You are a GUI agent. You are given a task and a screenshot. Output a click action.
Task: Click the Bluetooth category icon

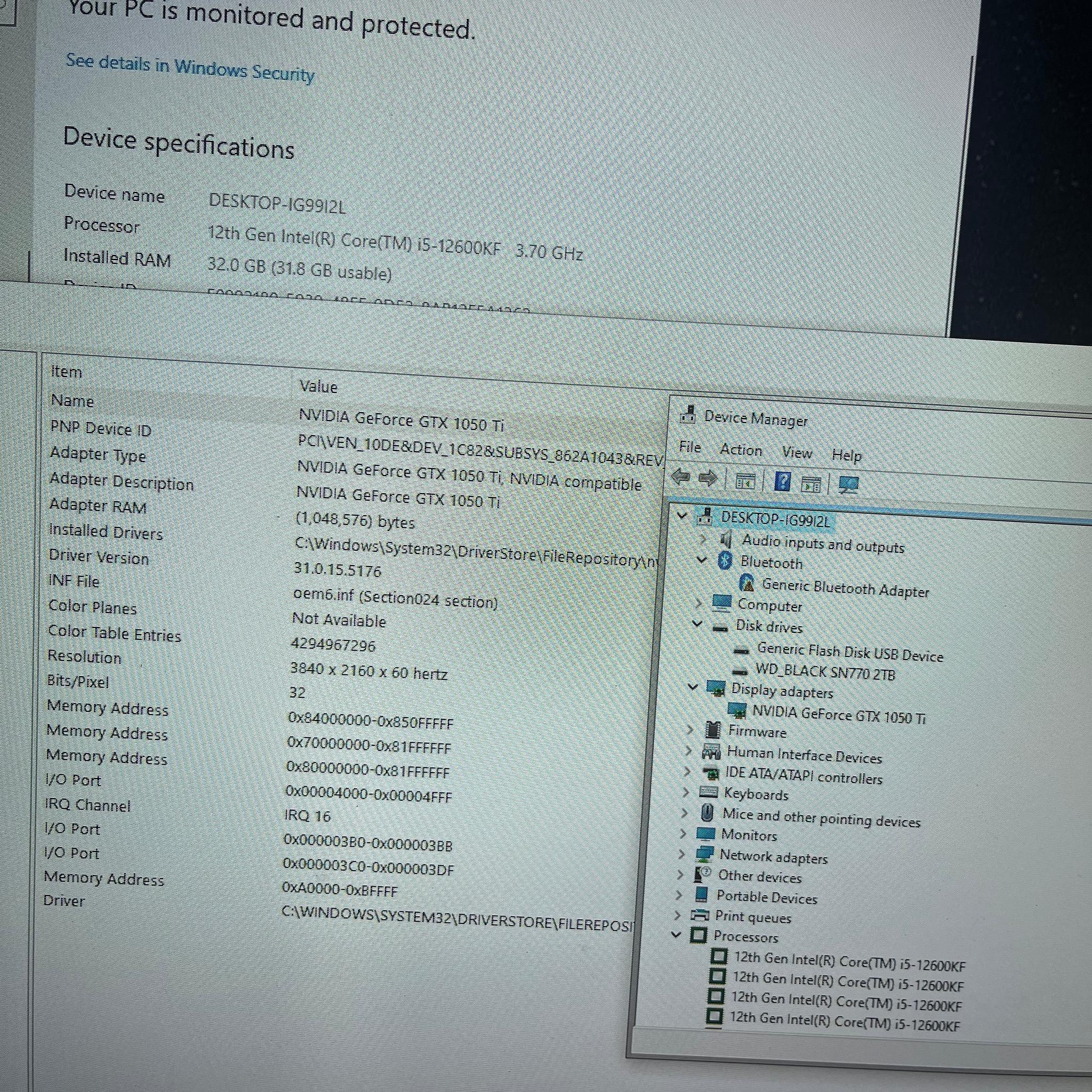pyautogui.click(x=725, y=561)
